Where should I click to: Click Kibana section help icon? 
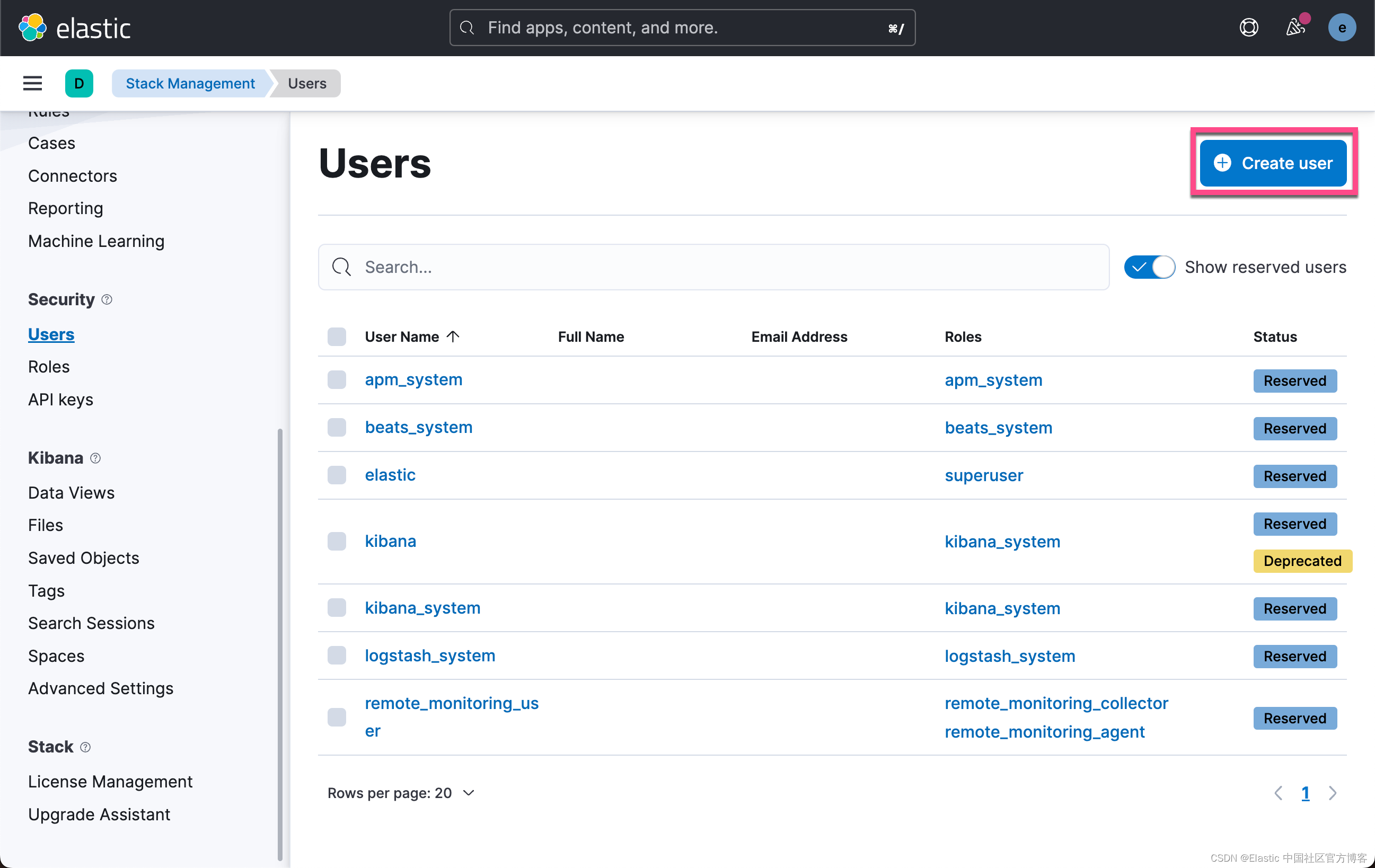tap(95, 458)
